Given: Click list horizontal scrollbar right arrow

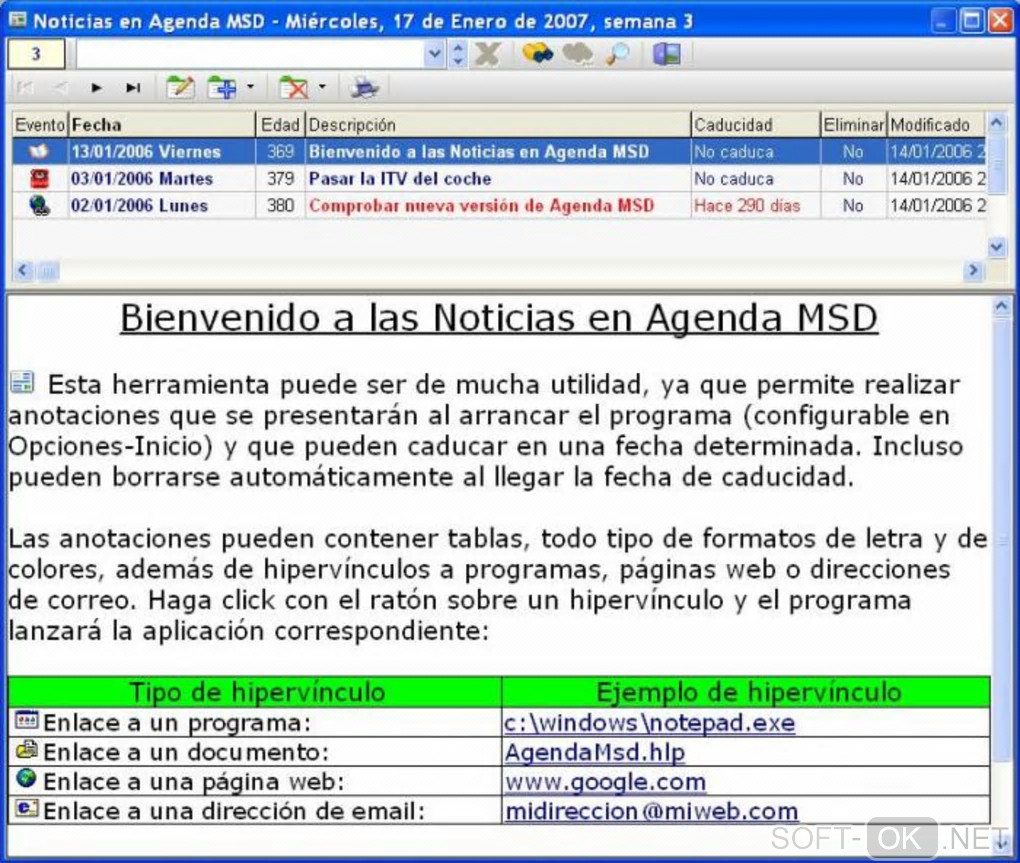Looking at the screenshot, I should coord(973,270).
